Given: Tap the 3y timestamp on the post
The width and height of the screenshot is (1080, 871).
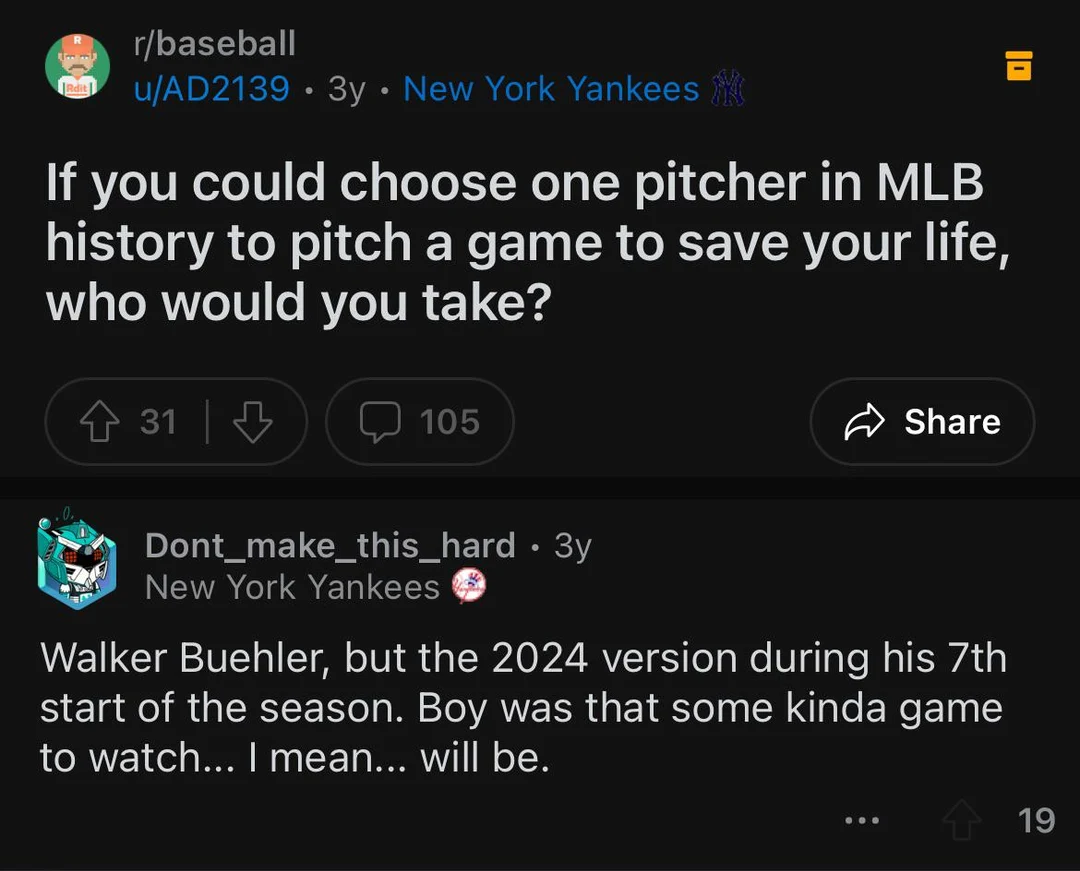Looking at the screenshot, I should [x=346, y=89].
